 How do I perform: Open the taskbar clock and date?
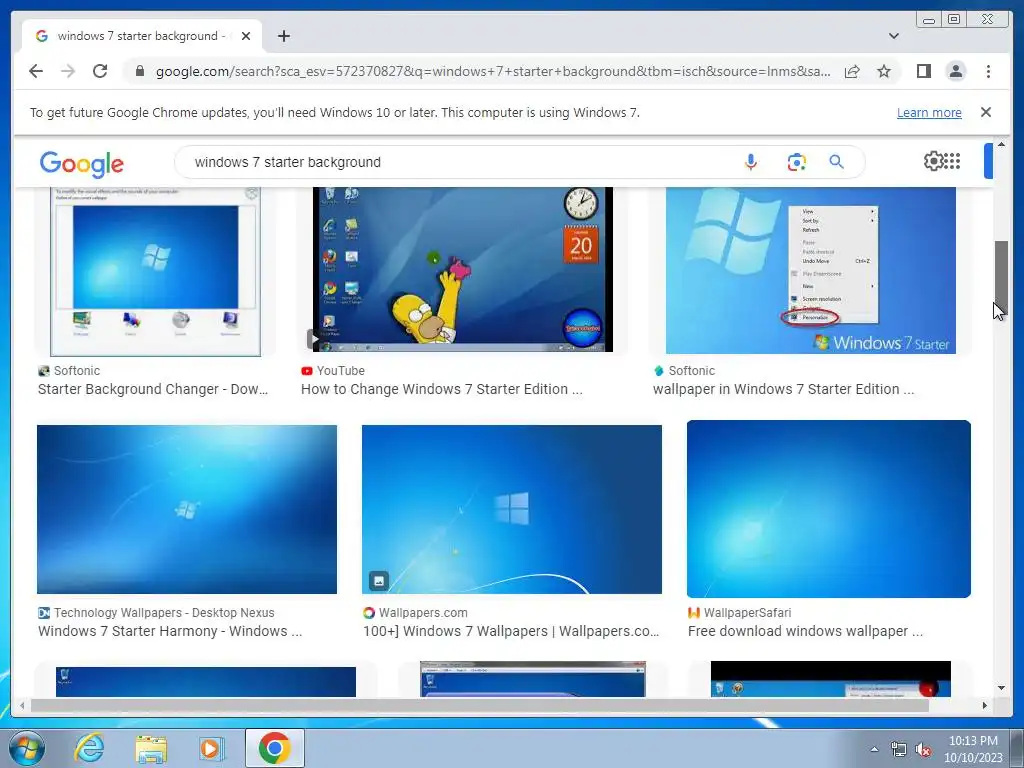pyautogui.click(x=973, y=749)
